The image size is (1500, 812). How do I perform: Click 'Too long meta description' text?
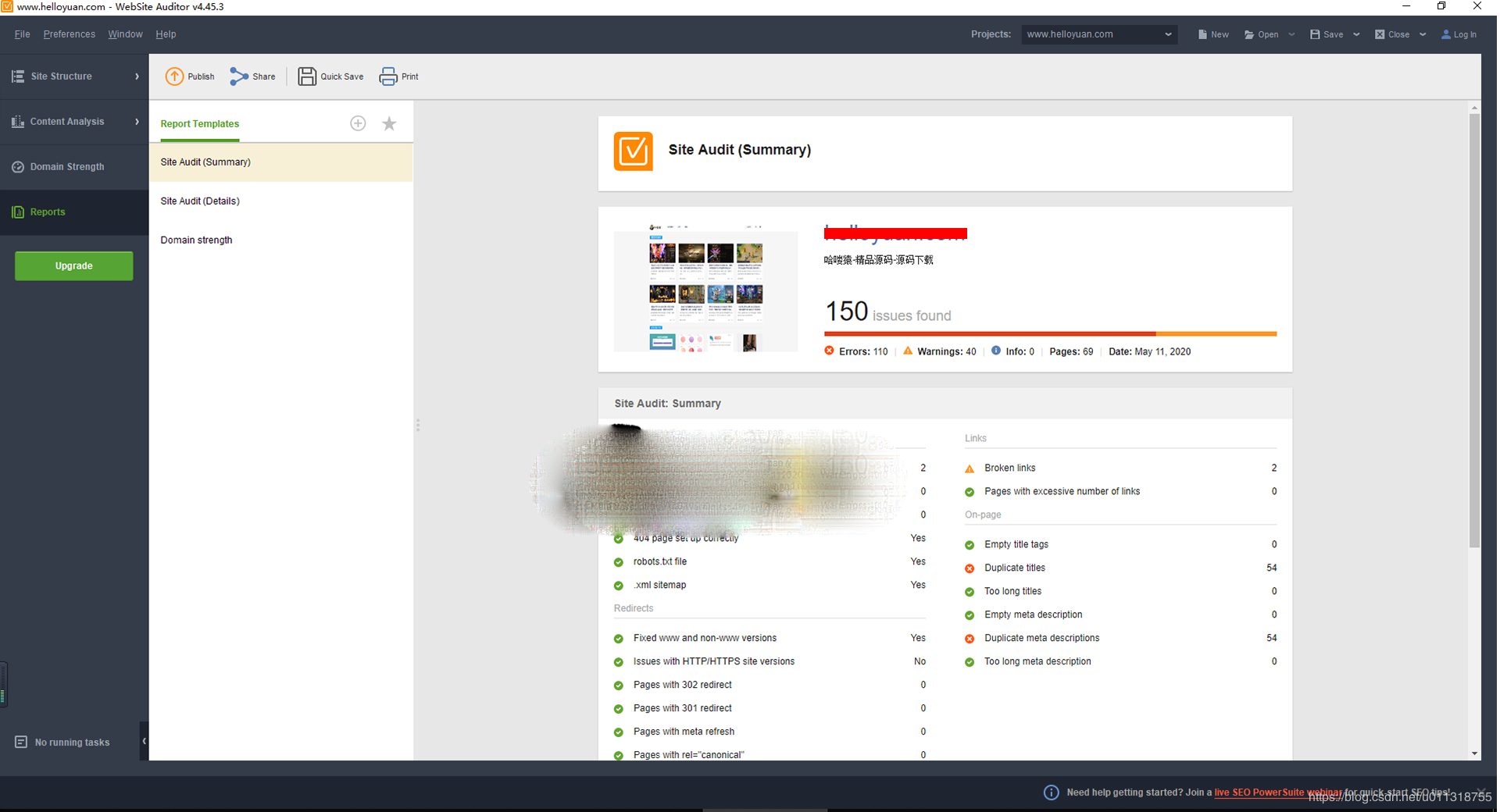[x=1037, y=662]
